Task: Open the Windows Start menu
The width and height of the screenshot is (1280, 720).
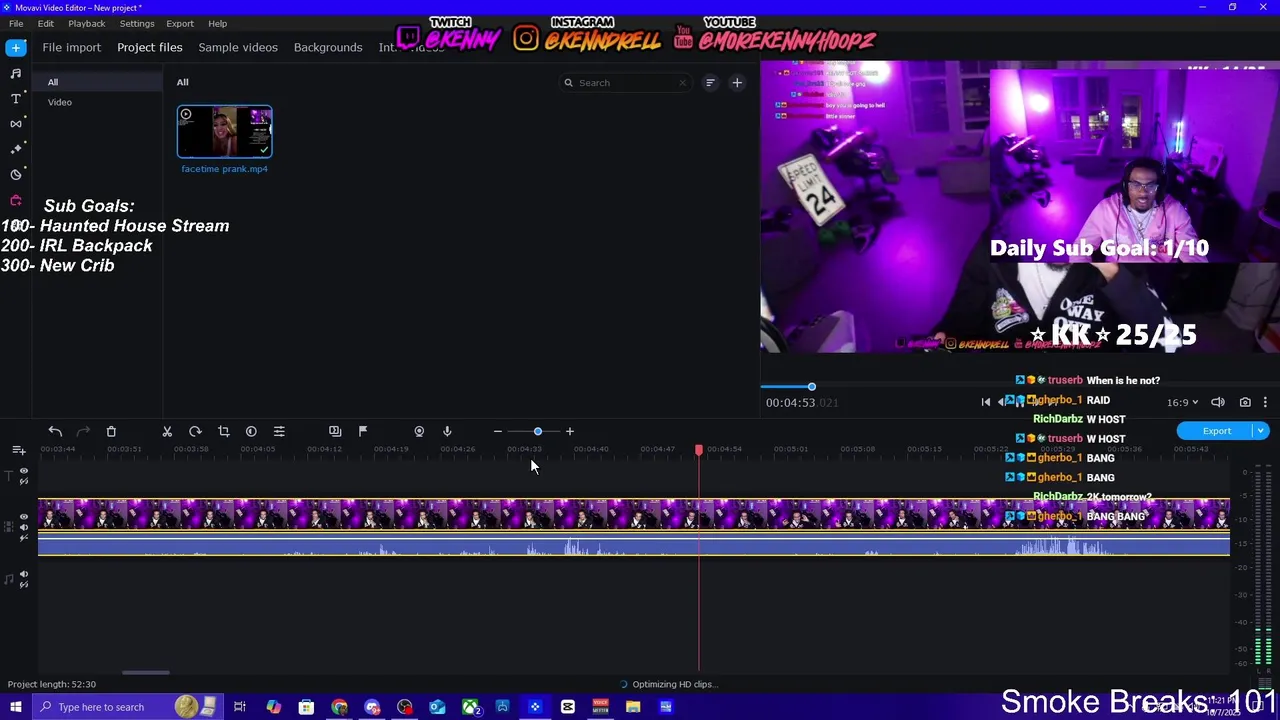Action: 16,707
